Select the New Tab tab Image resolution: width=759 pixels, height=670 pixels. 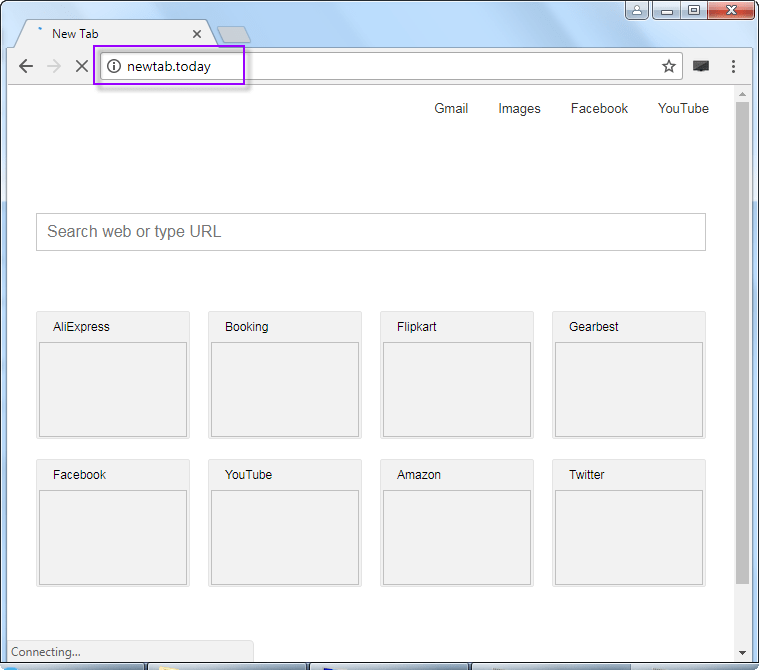pos(115,34)
